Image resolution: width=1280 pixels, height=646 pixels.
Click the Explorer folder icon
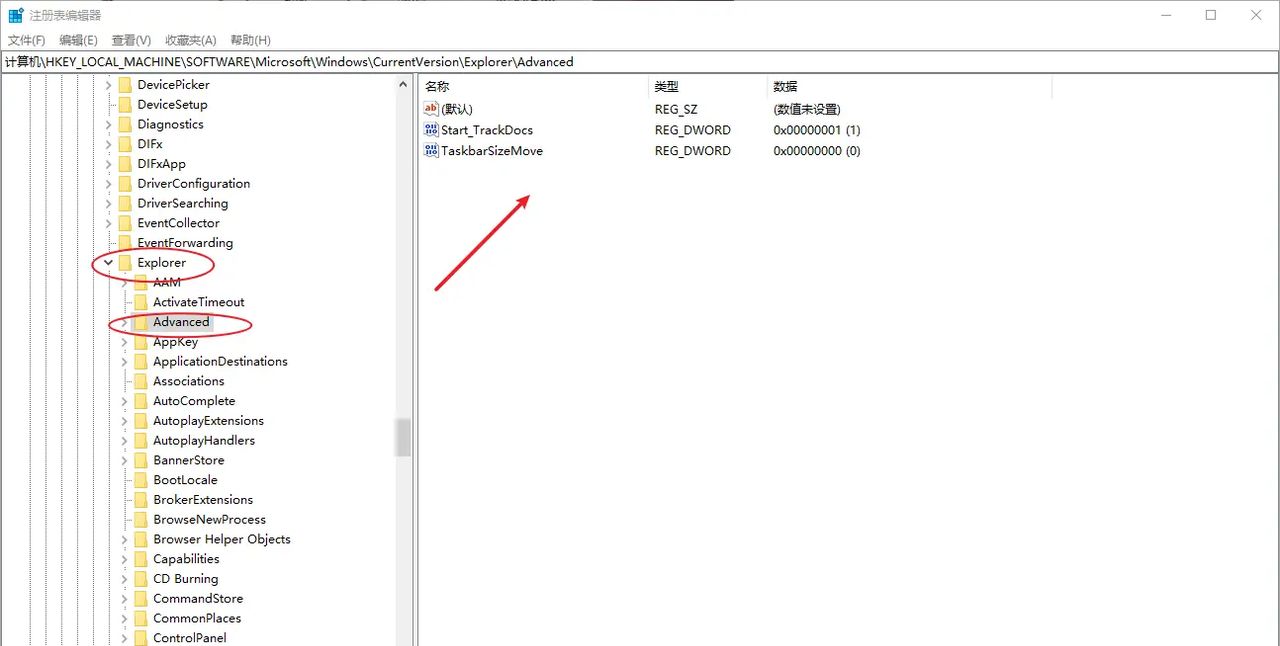(125, 263)
